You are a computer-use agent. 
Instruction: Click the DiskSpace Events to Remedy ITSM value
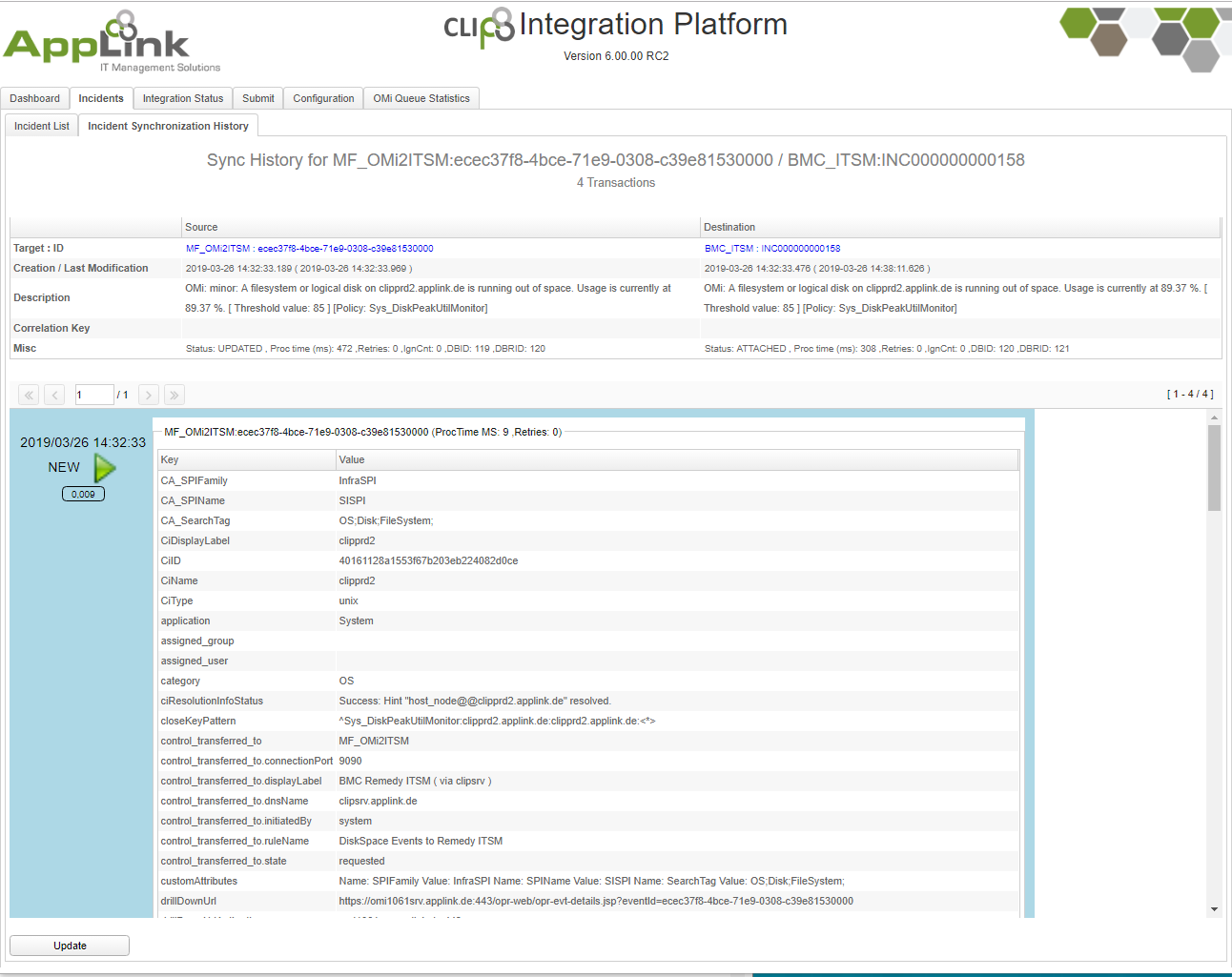tap(421, 841)
